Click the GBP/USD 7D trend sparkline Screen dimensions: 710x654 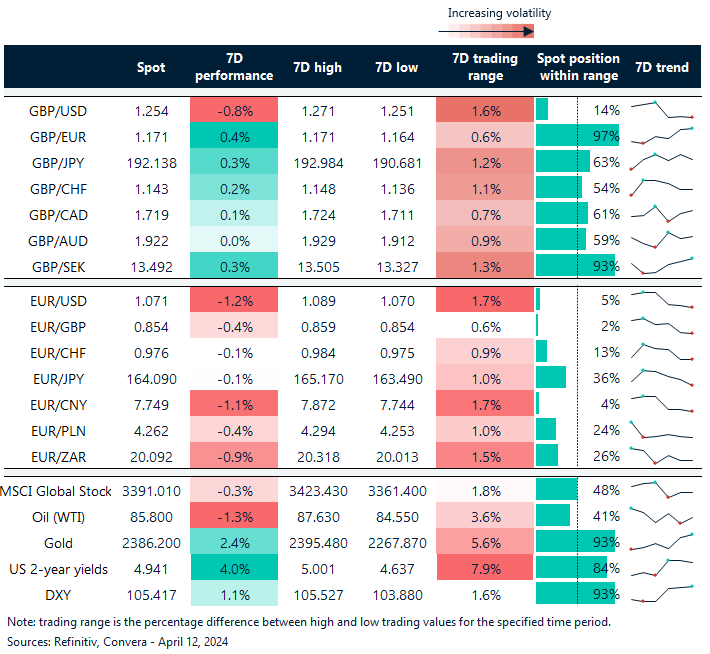[661, 109]
